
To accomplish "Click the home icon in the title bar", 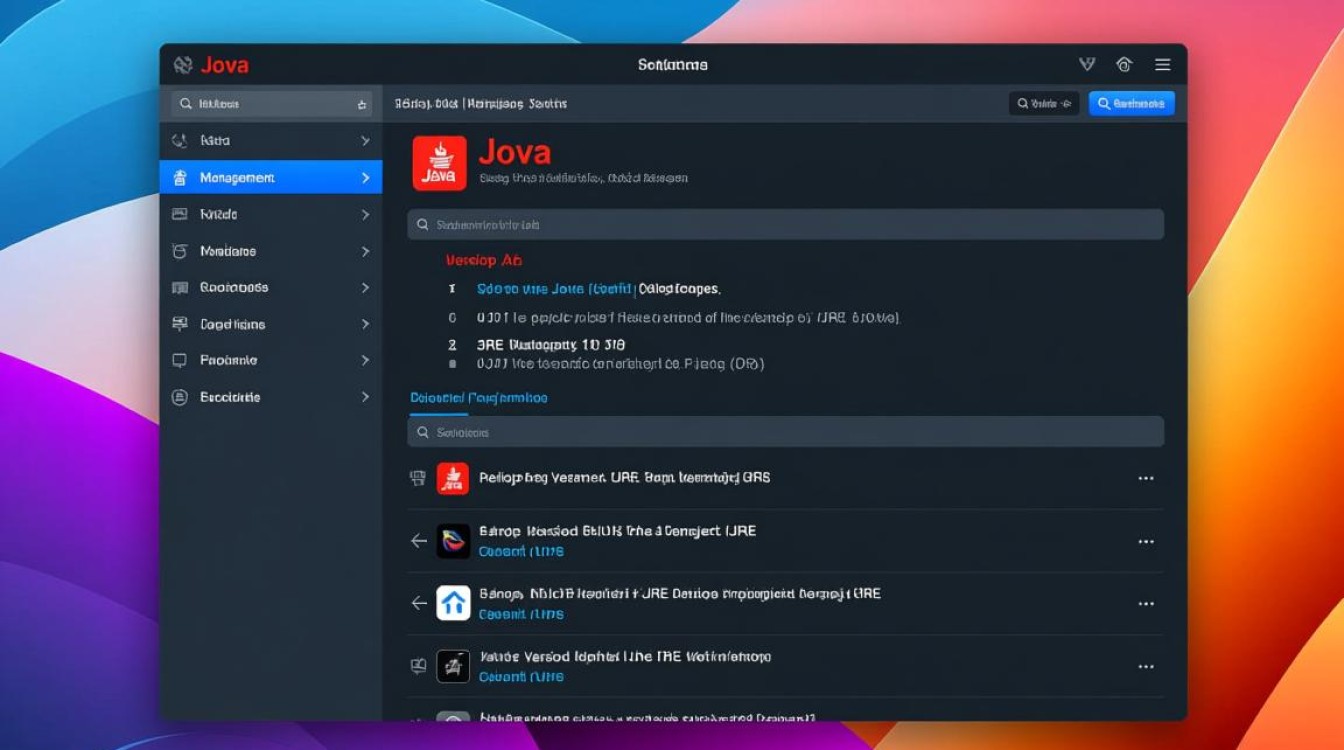I will click(x=1124, y=65).
